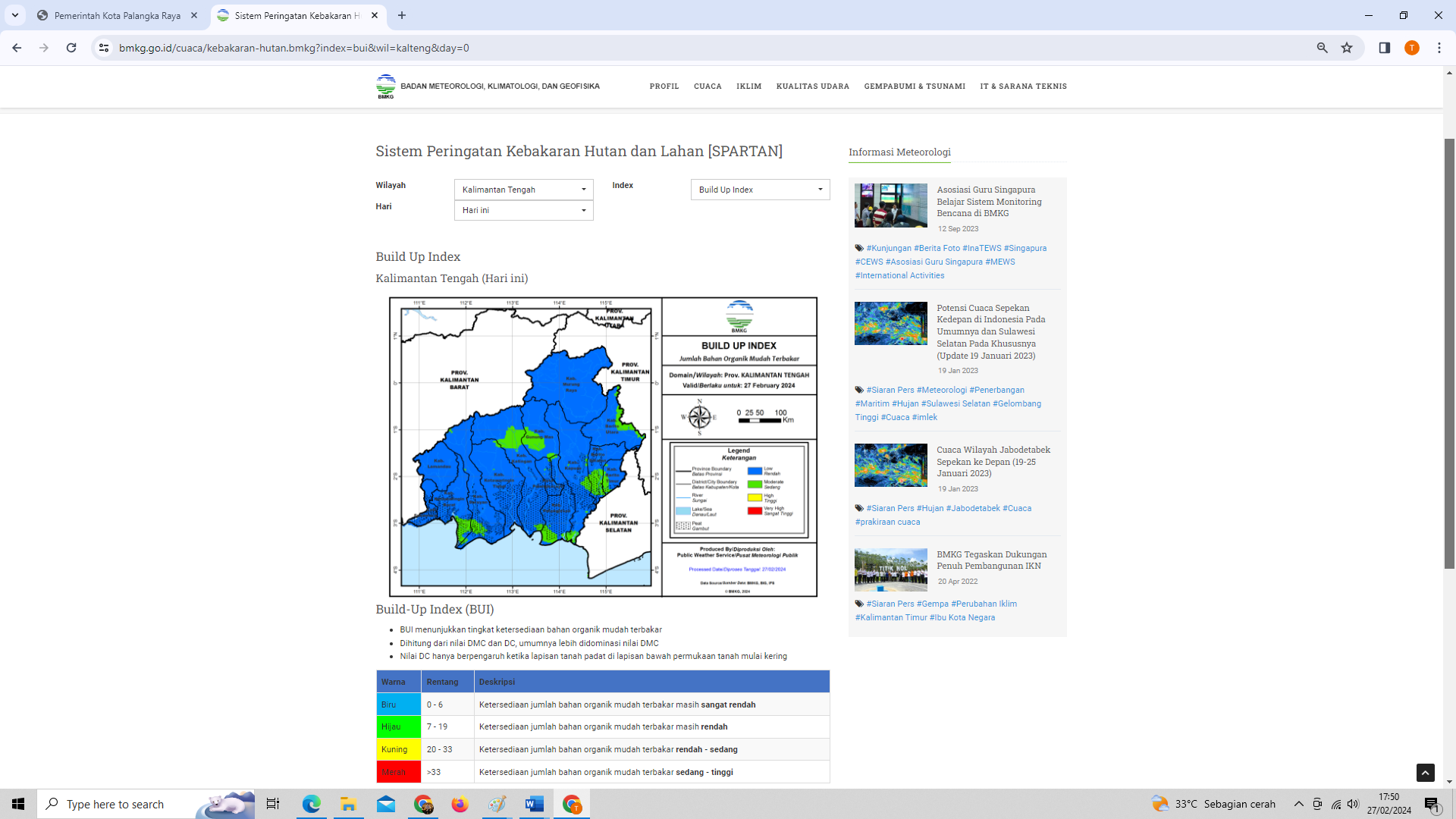Open Asosiasi Guru Singapura article thumbnail

pyautogui.click(x=891, y=206)
